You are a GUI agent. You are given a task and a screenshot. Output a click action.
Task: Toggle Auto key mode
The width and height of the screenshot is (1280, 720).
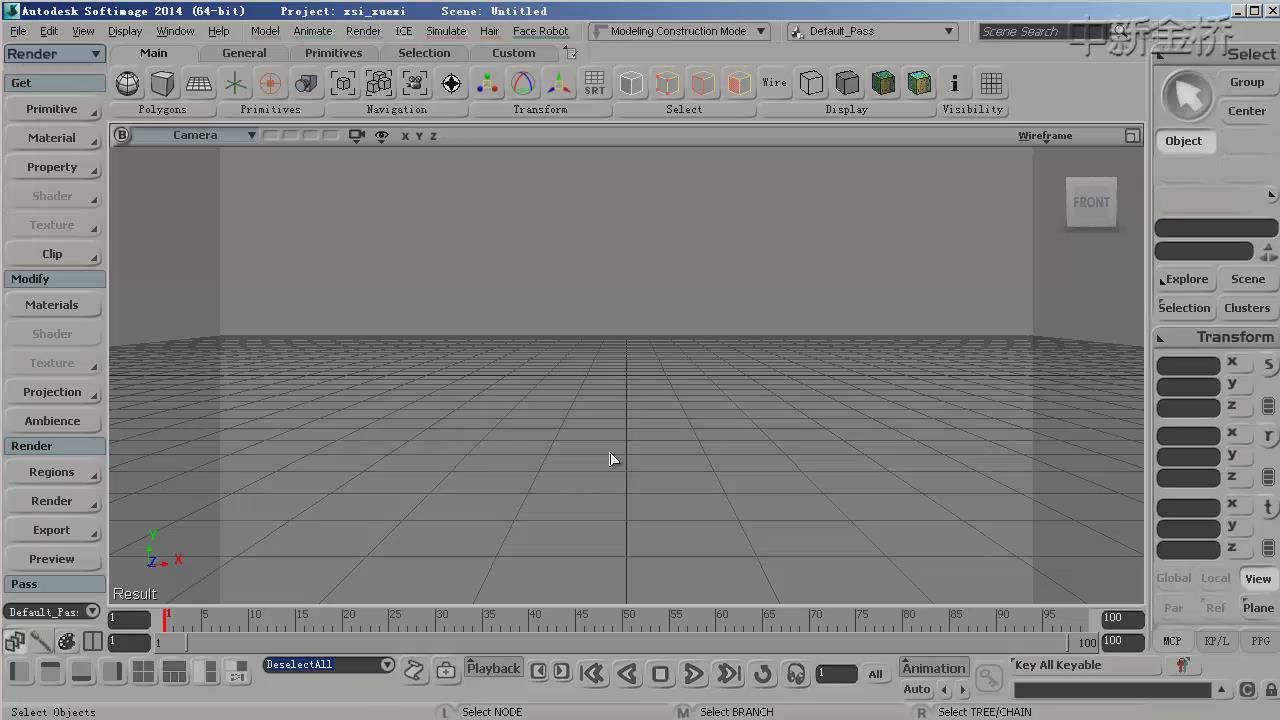tap(917, 689)
